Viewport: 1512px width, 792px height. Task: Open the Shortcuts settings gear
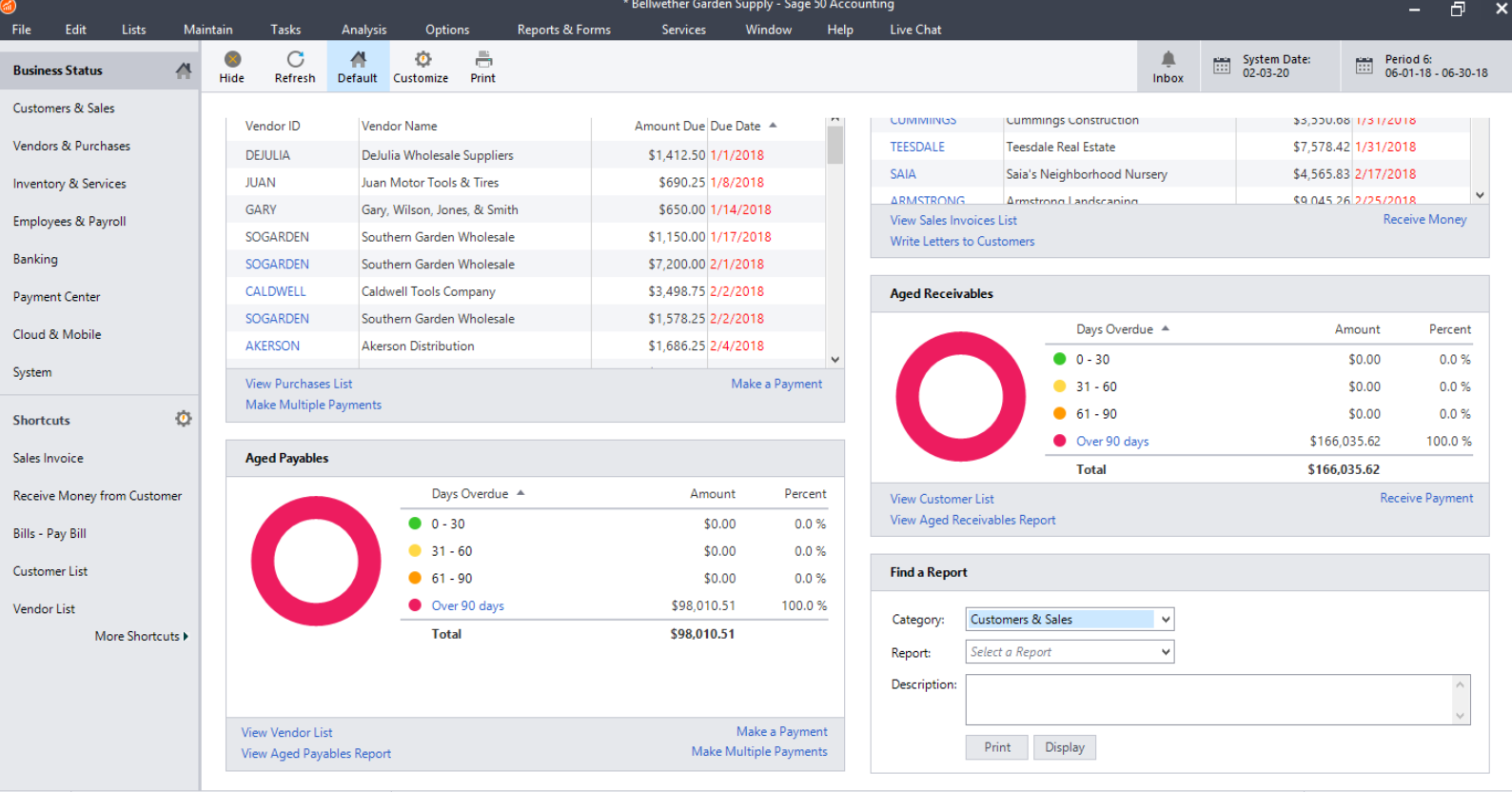coord(184,419)
